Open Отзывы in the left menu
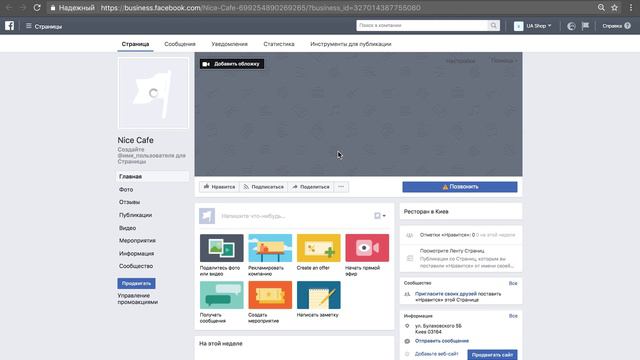Image resolution: width=640 pixels, height=360 pixels. click(129, 202)
